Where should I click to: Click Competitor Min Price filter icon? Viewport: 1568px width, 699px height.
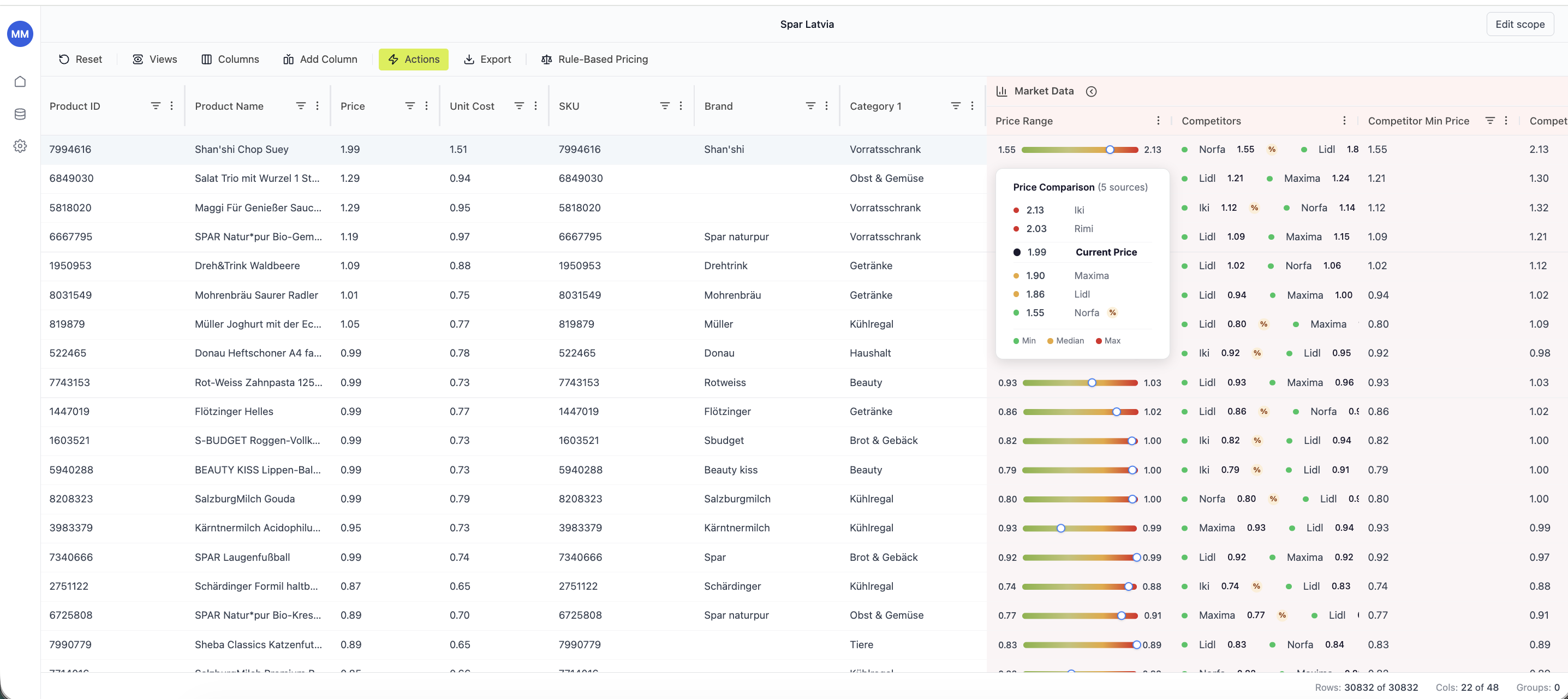tap(1489, 121)
